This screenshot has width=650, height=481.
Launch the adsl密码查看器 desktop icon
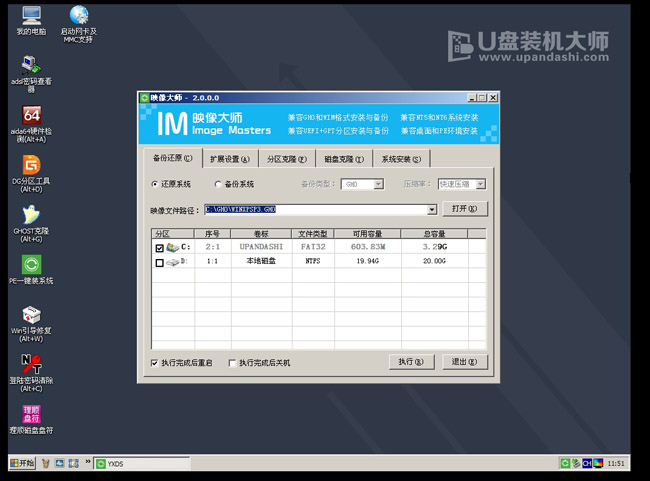point(32,74)
